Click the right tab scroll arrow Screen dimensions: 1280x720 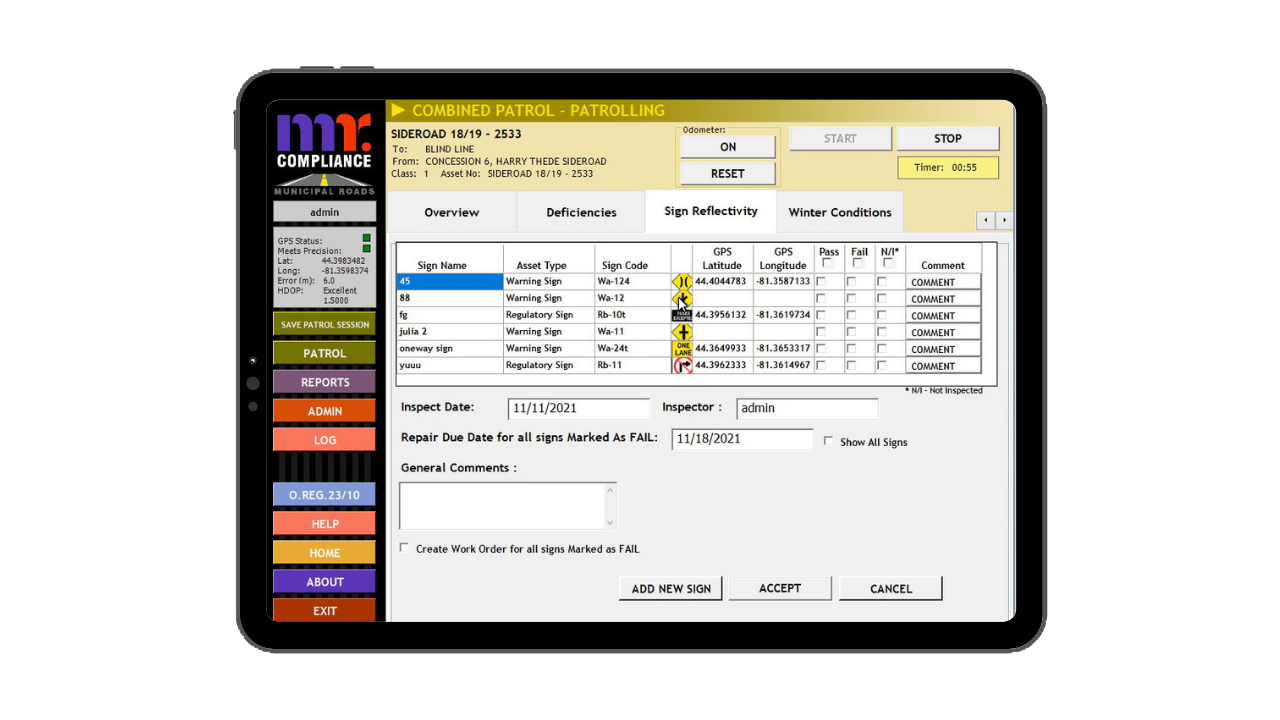pyautogui.click(x=1003, y=220)
